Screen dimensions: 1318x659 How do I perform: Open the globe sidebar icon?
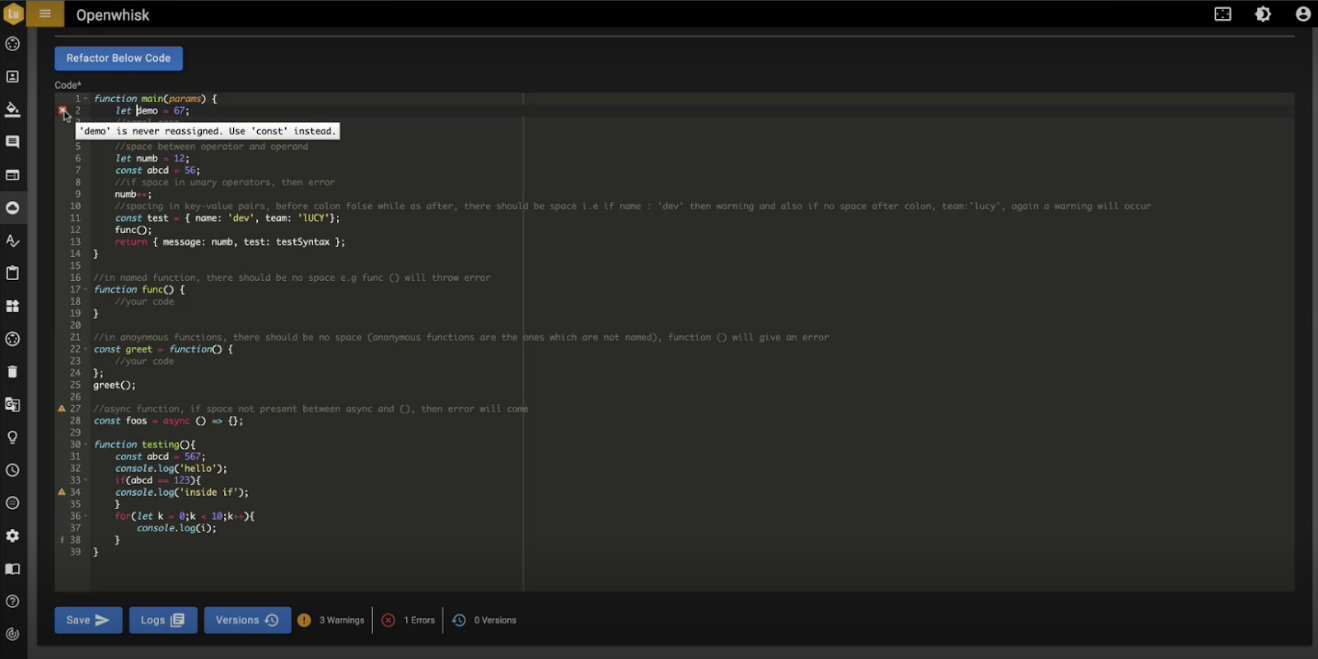click(x=13, y=503)
